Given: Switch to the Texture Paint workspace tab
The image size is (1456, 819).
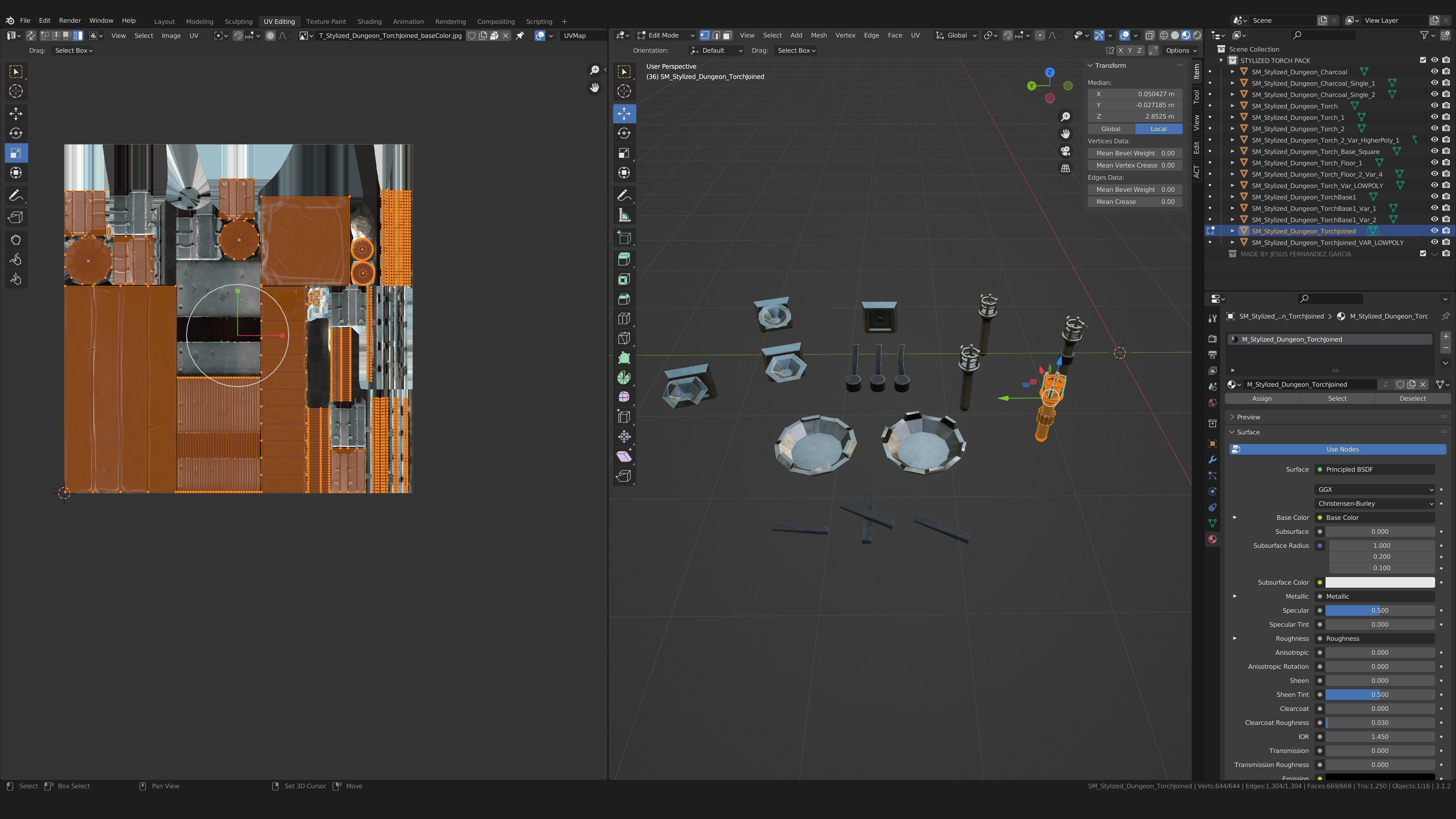Looking at the screenshot, I should (326, 22).
